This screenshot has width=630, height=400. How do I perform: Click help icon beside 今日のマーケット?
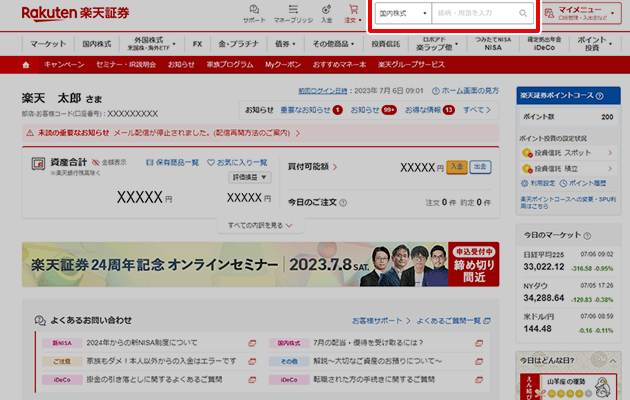click(x=587, y=236)
